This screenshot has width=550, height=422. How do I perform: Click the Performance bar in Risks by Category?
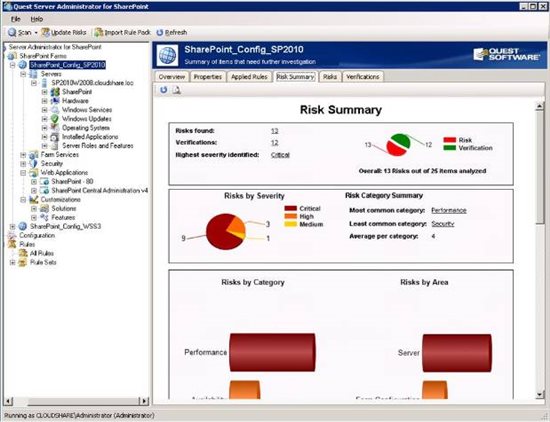tap(272, 353)
